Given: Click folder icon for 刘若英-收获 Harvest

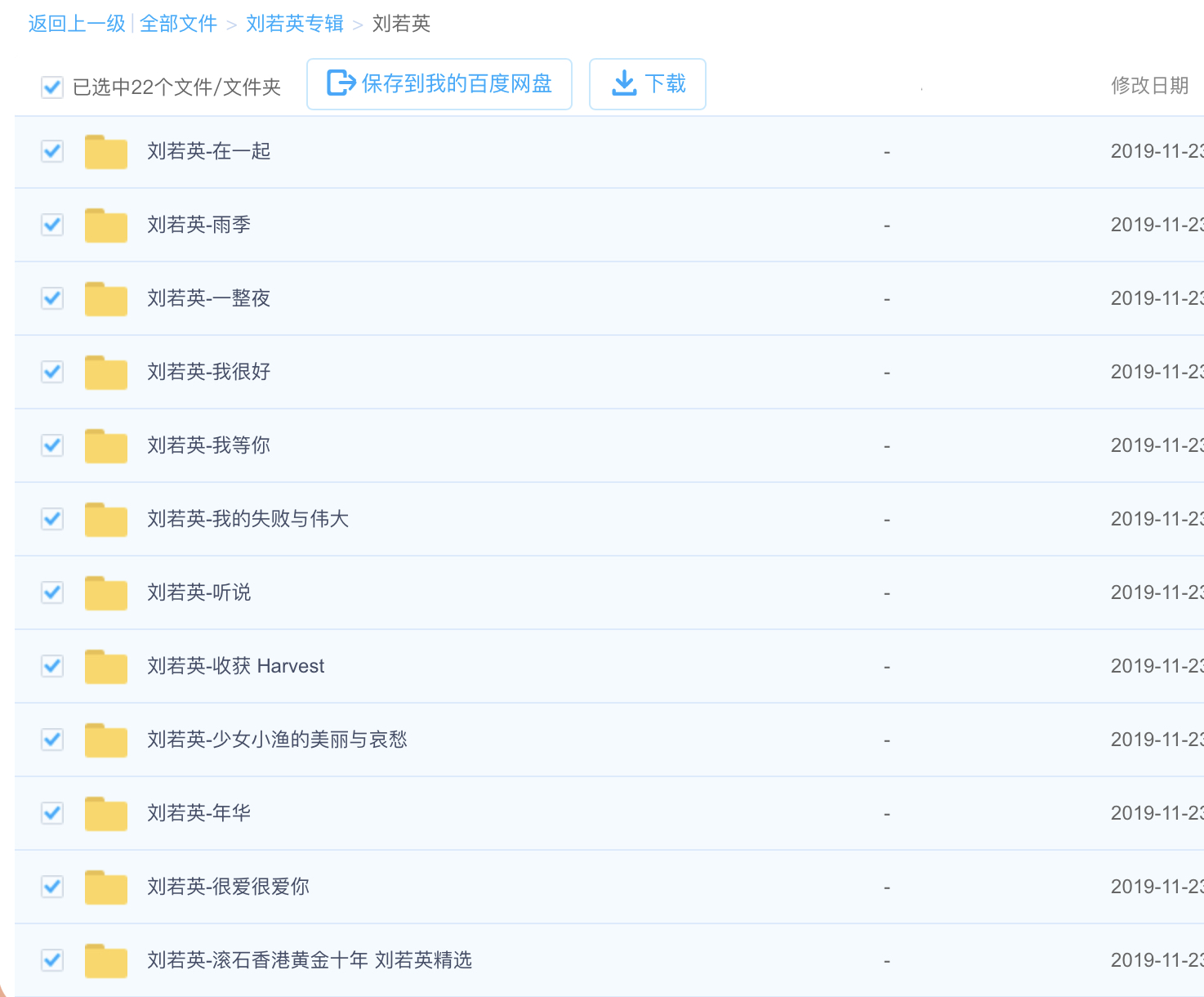Looking at the screenshot, I should coord(106,667).
